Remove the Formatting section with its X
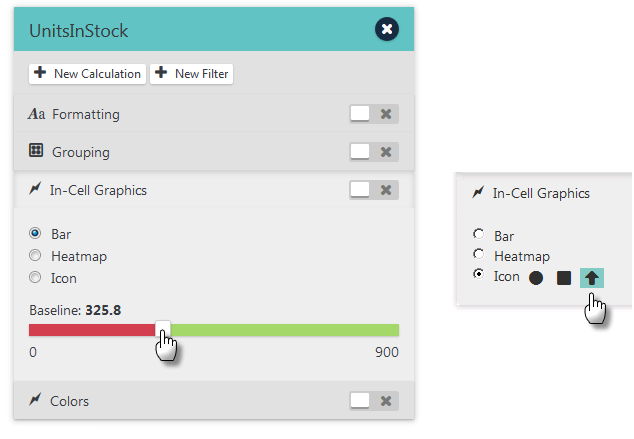Screen dimensions: 634x439 click(386, 114)
